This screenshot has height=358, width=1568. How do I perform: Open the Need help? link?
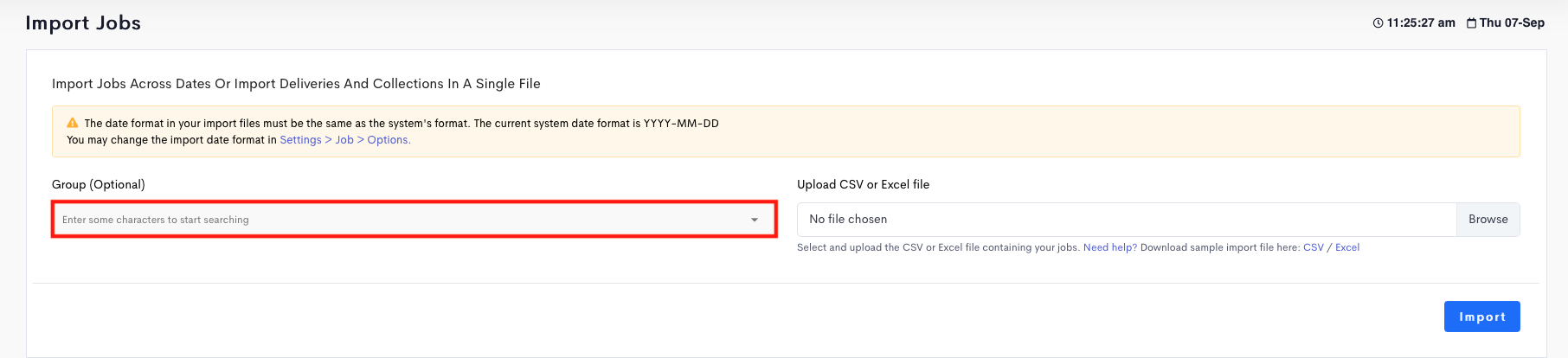[1110, 247]
